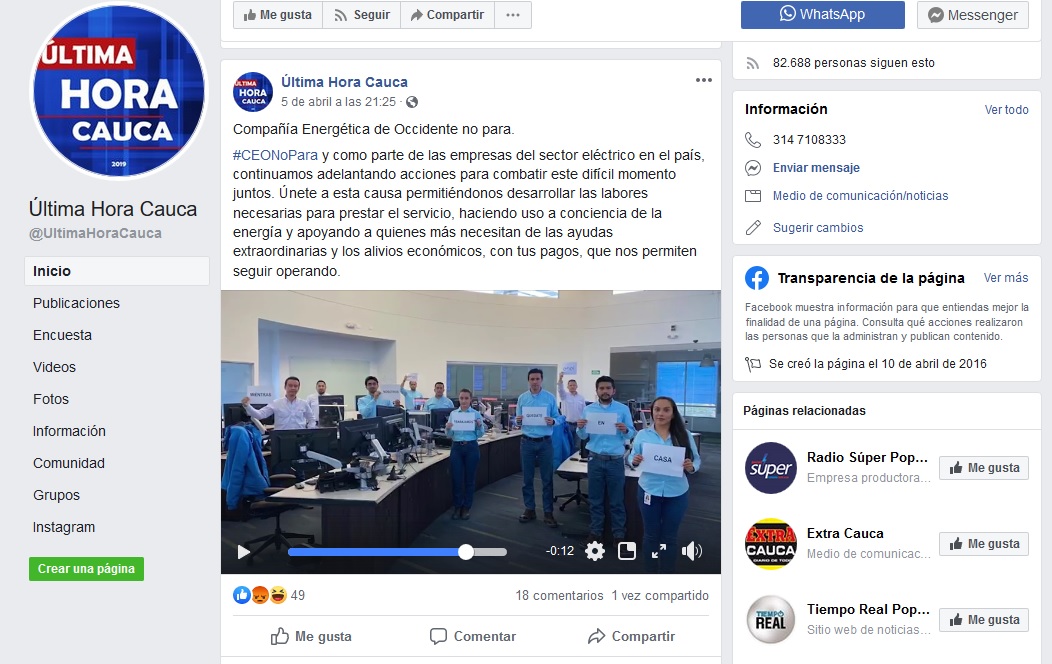The height and width of the screenshot is (664, 1052).
Task: Click the picture-in-picture video icon
Action: (627, 551)
